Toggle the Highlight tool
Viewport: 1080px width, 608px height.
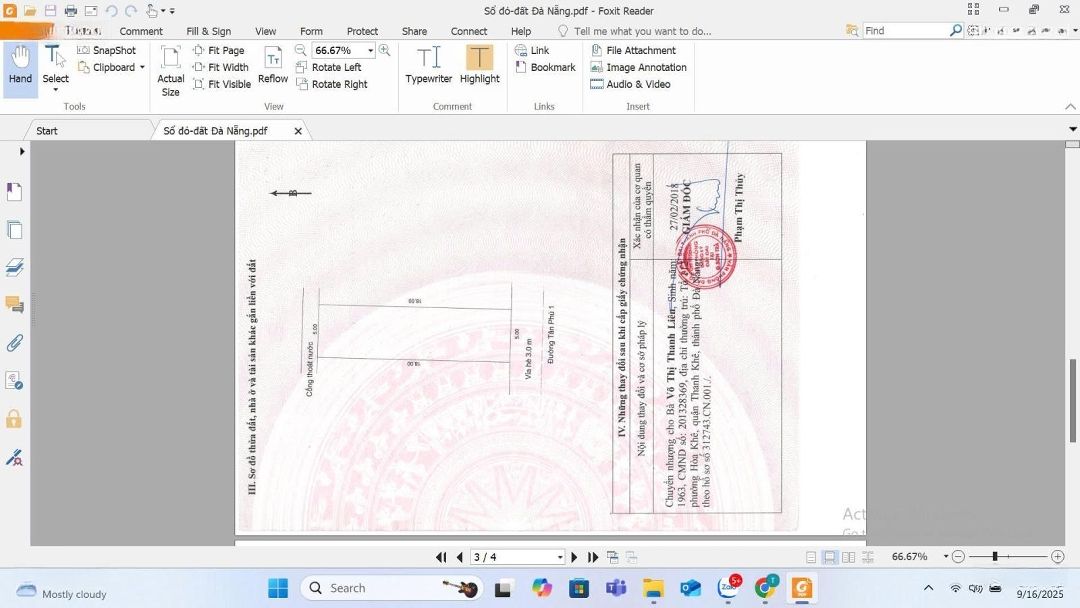click(x=479, y=64)
